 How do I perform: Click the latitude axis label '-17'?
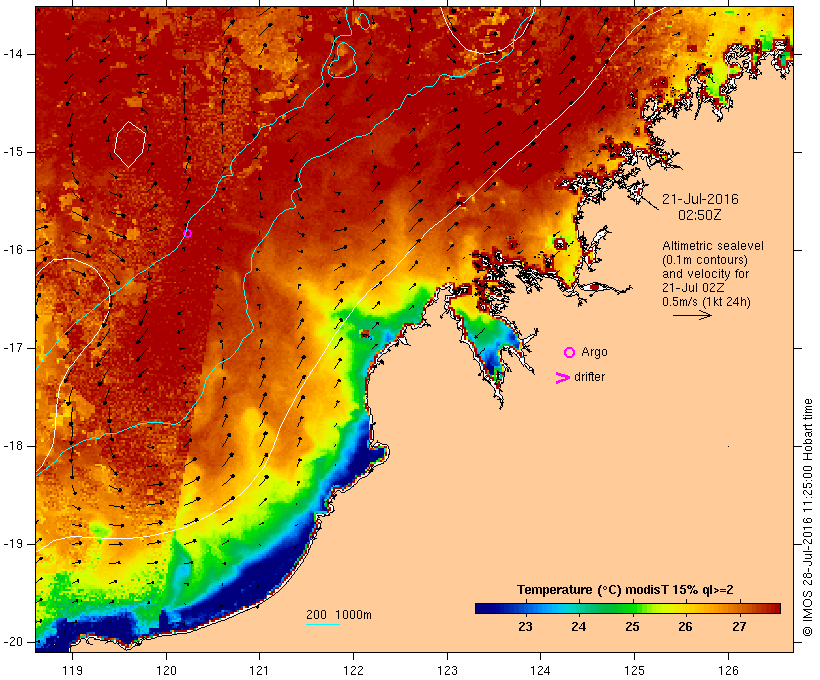coord(13,348)
